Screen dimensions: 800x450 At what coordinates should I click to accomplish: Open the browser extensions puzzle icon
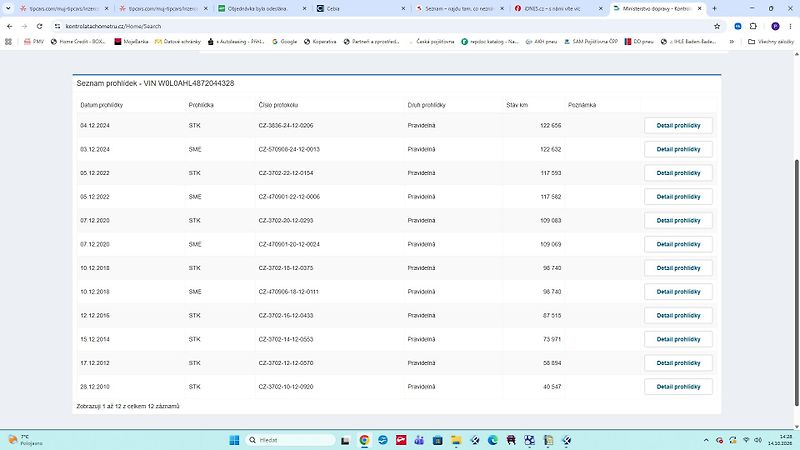pos(753,26)
